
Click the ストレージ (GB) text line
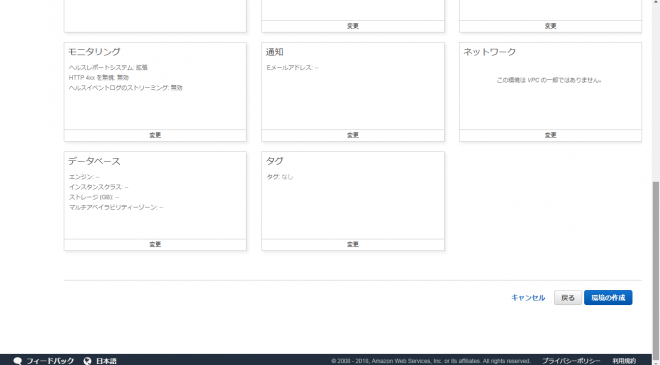pos(94,197)
